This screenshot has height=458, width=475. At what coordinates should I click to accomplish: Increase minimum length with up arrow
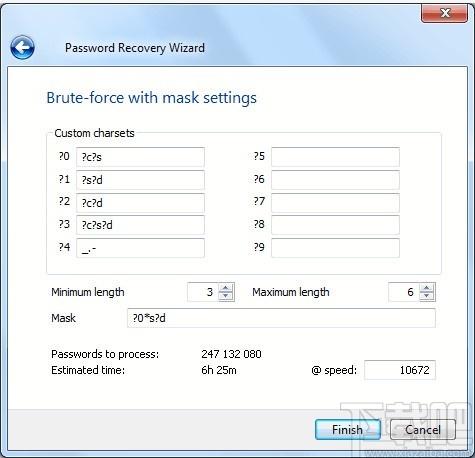pos(226,288)
